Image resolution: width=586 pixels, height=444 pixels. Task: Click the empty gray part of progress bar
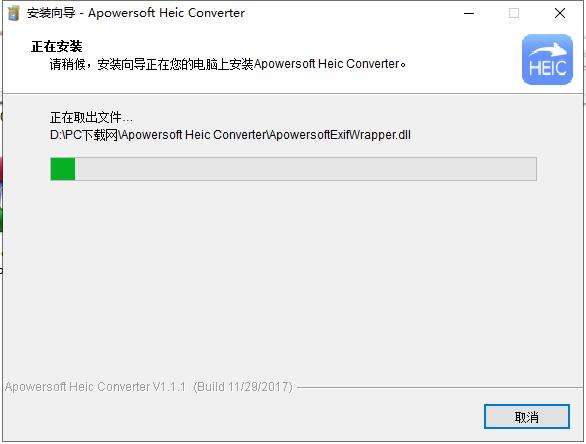click(x=306, y=169)
